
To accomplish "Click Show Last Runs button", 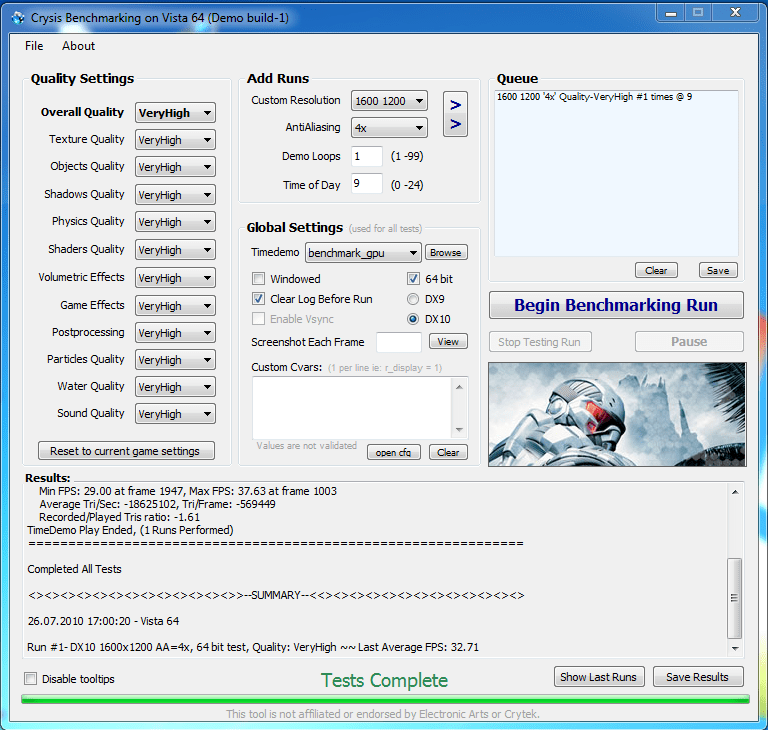I will (599, 677).
